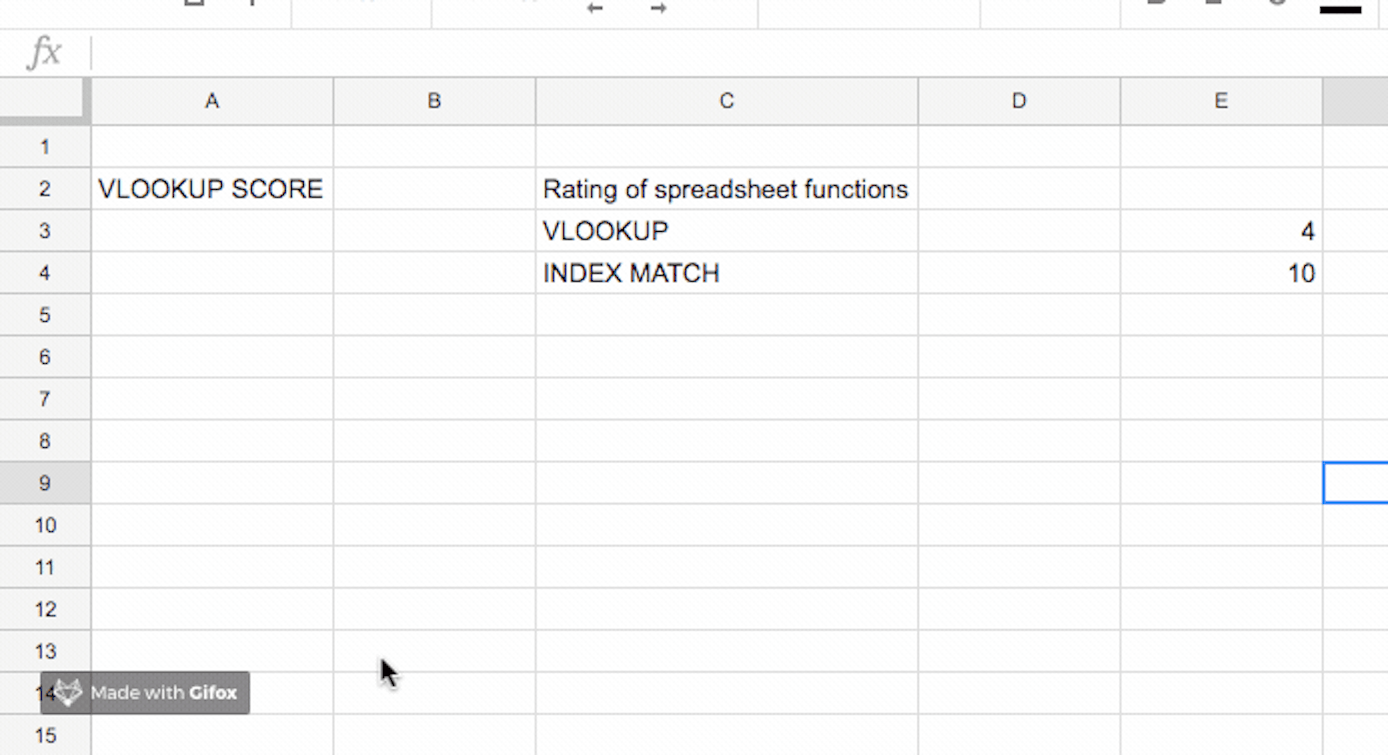This screenshot has width=1388, height=755.
Task: Open the text color black bar
Action: (1340, 9)
